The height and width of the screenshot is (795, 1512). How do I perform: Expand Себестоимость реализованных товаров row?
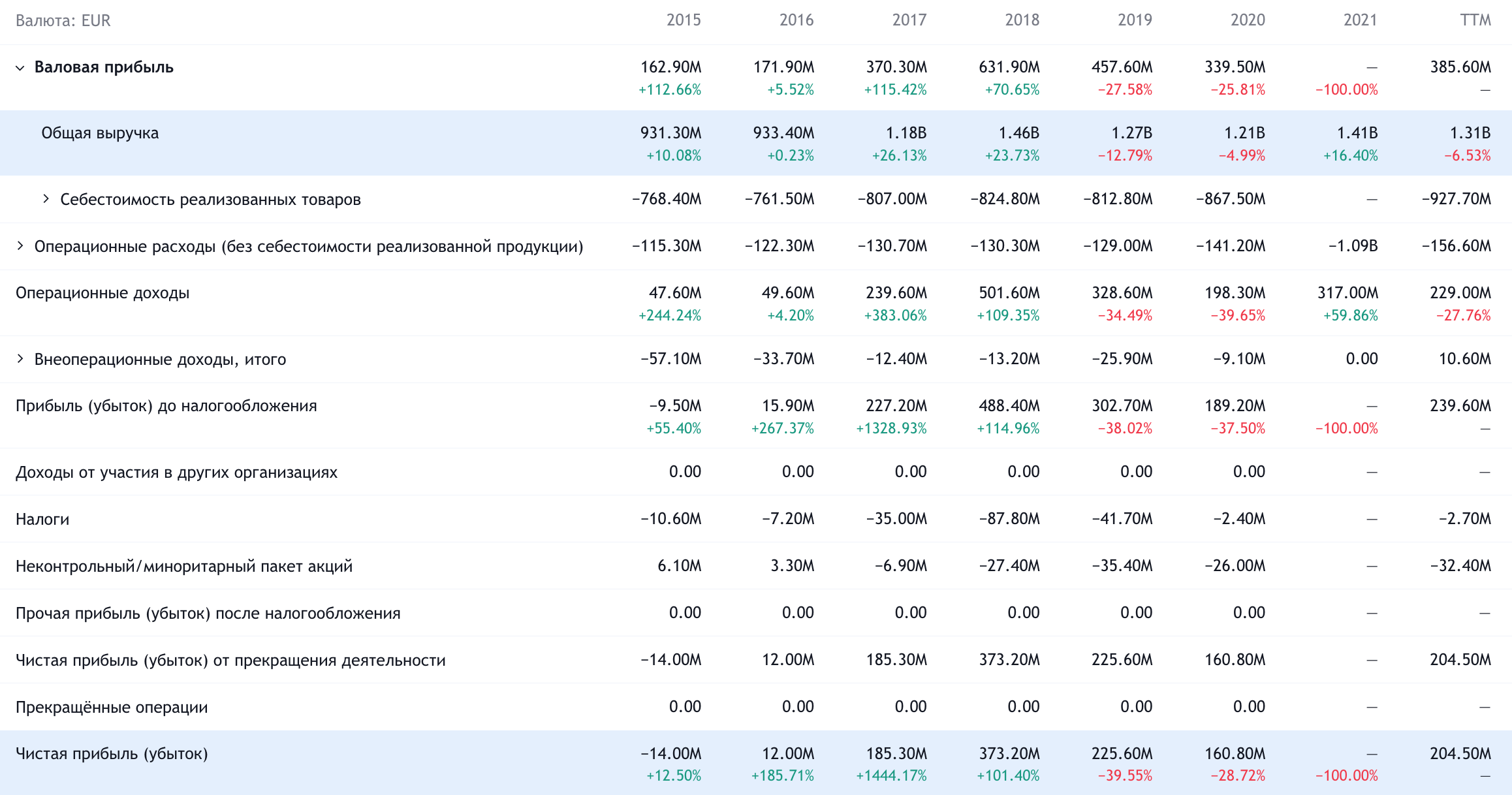(x=46, y=198)
